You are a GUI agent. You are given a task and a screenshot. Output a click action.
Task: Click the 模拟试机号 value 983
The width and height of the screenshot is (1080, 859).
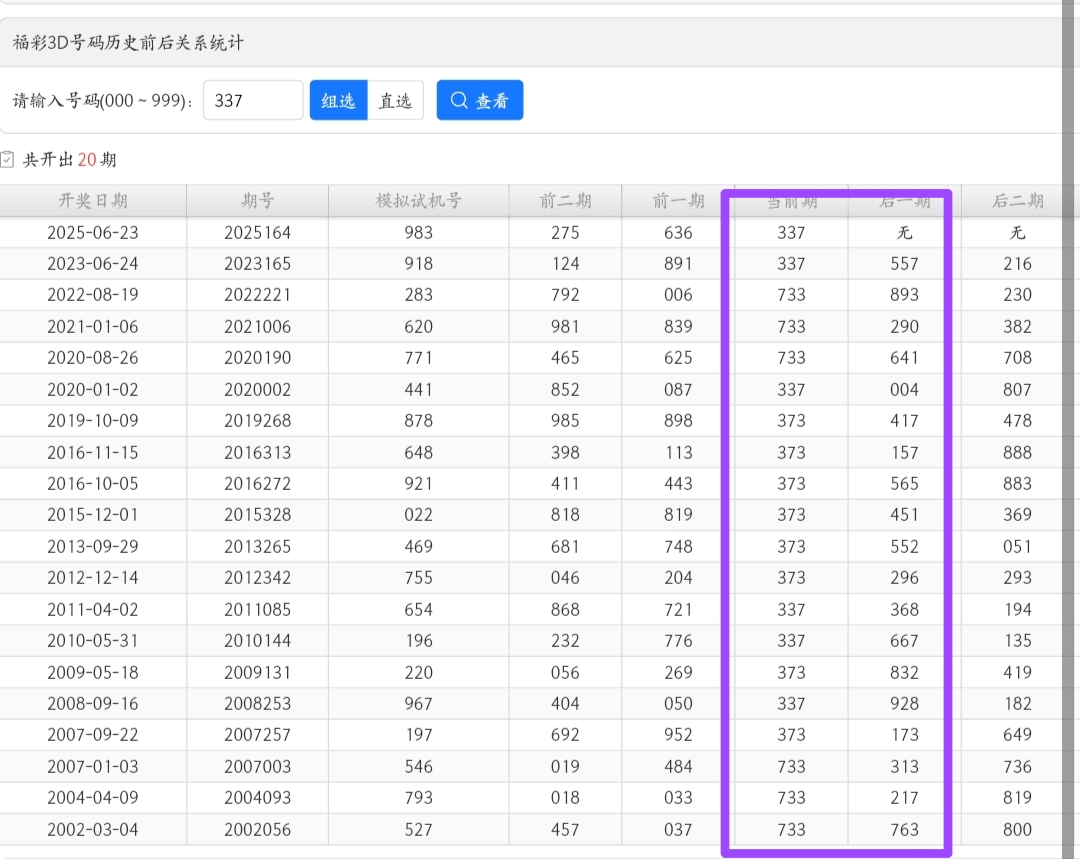point(419,233)
